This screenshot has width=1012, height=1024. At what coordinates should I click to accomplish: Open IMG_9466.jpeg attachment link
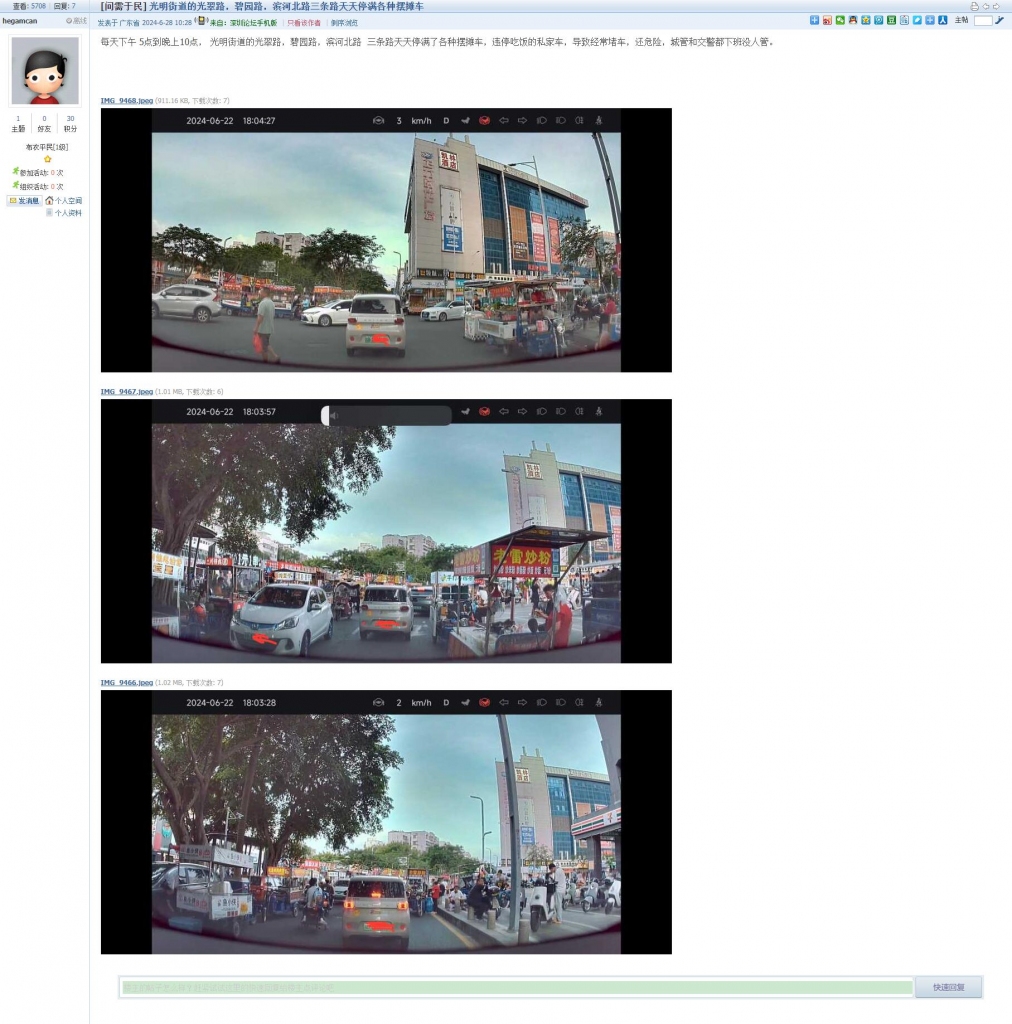pyautogui.click(x=126, y=683)
